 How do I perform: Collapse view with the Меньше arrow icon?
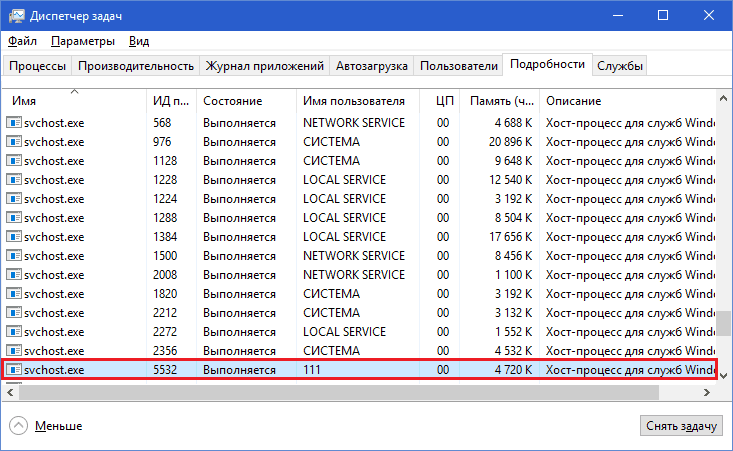[18, 426]
